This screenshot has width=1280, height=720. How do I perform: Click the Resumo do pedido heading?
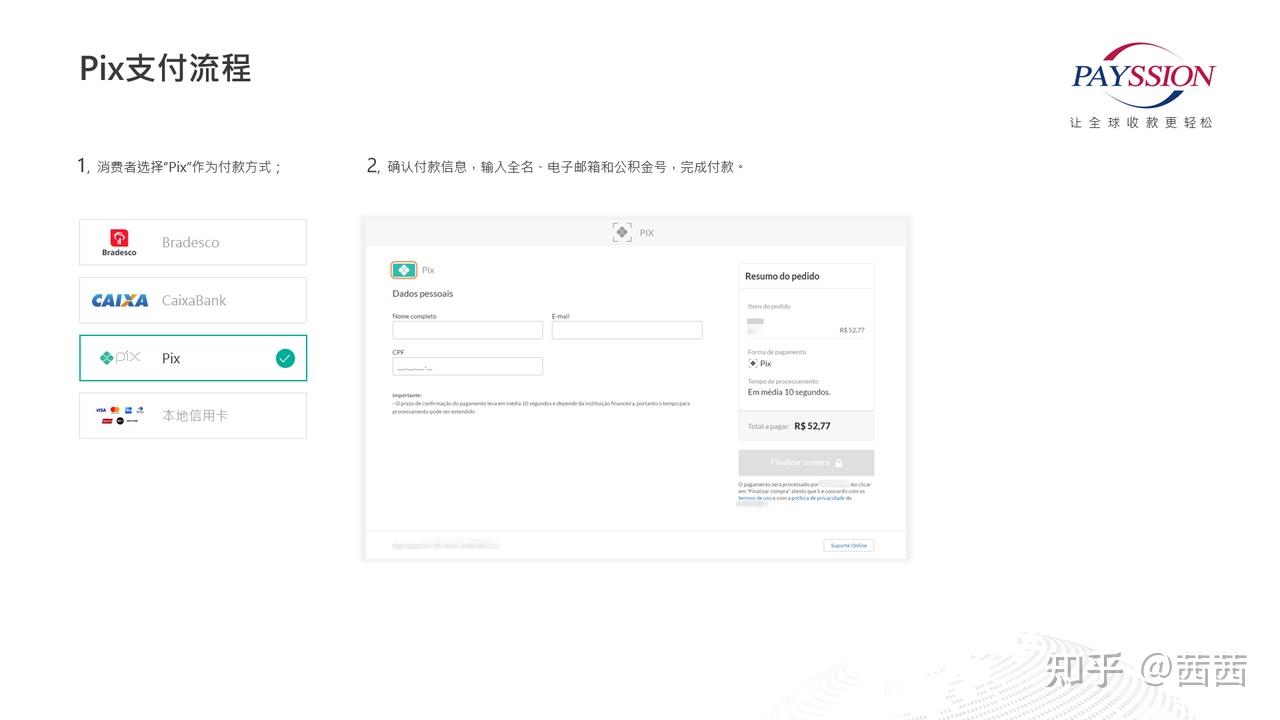point(782,276)
